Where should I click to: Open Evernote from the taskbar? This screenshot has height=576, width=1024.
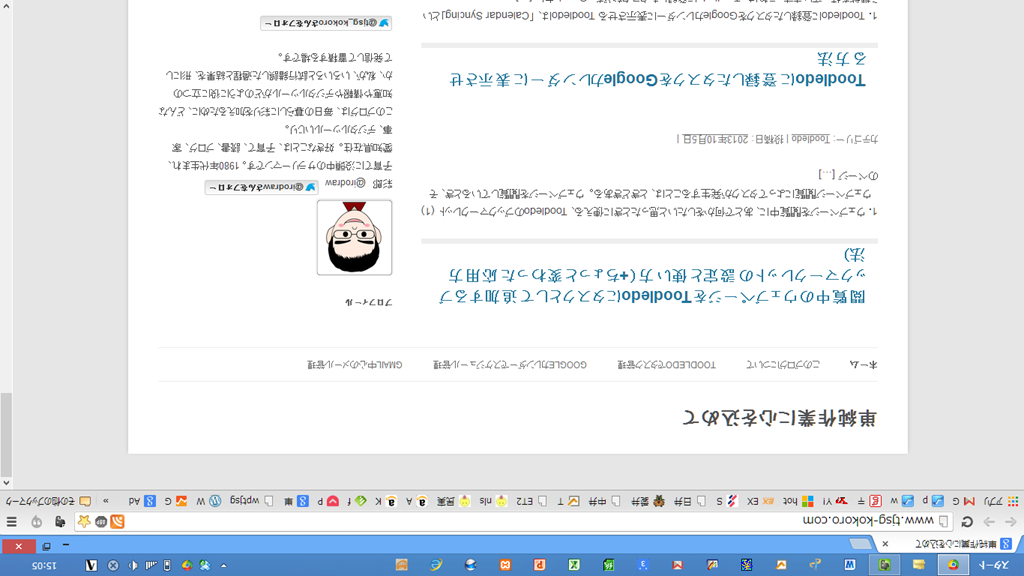tap(885, 565)
